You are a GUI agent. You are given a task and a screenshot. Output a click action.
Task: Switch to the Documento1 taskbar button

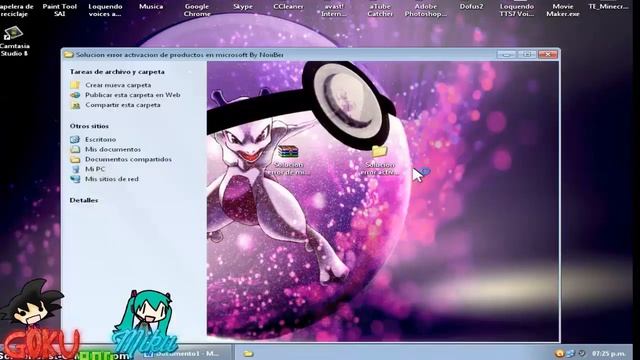(x=184, y=353)
